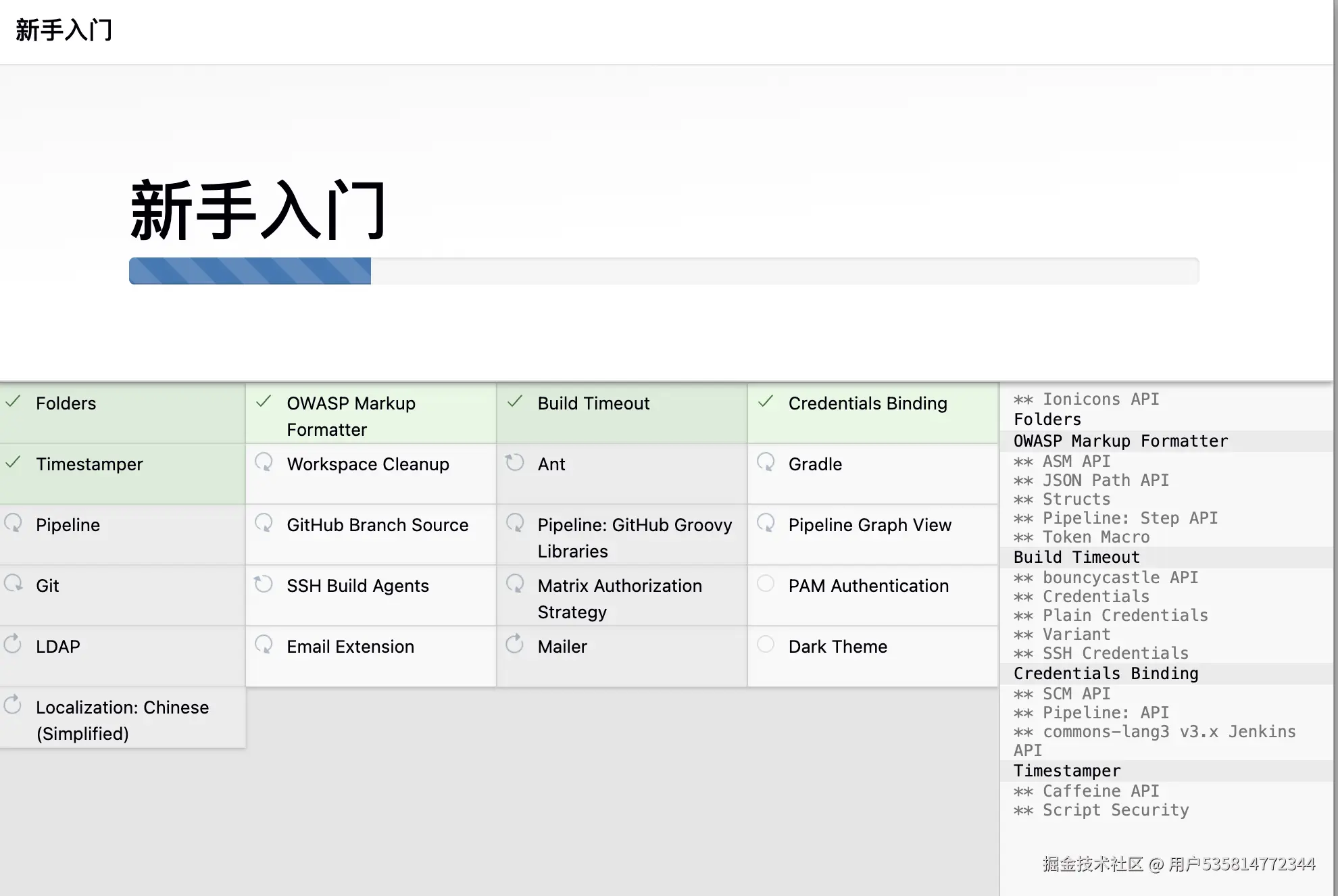This screenshot has height=896, width=1338.
Task: Click the spinner beside Mailer plugin
Action: tap(515, 644)
